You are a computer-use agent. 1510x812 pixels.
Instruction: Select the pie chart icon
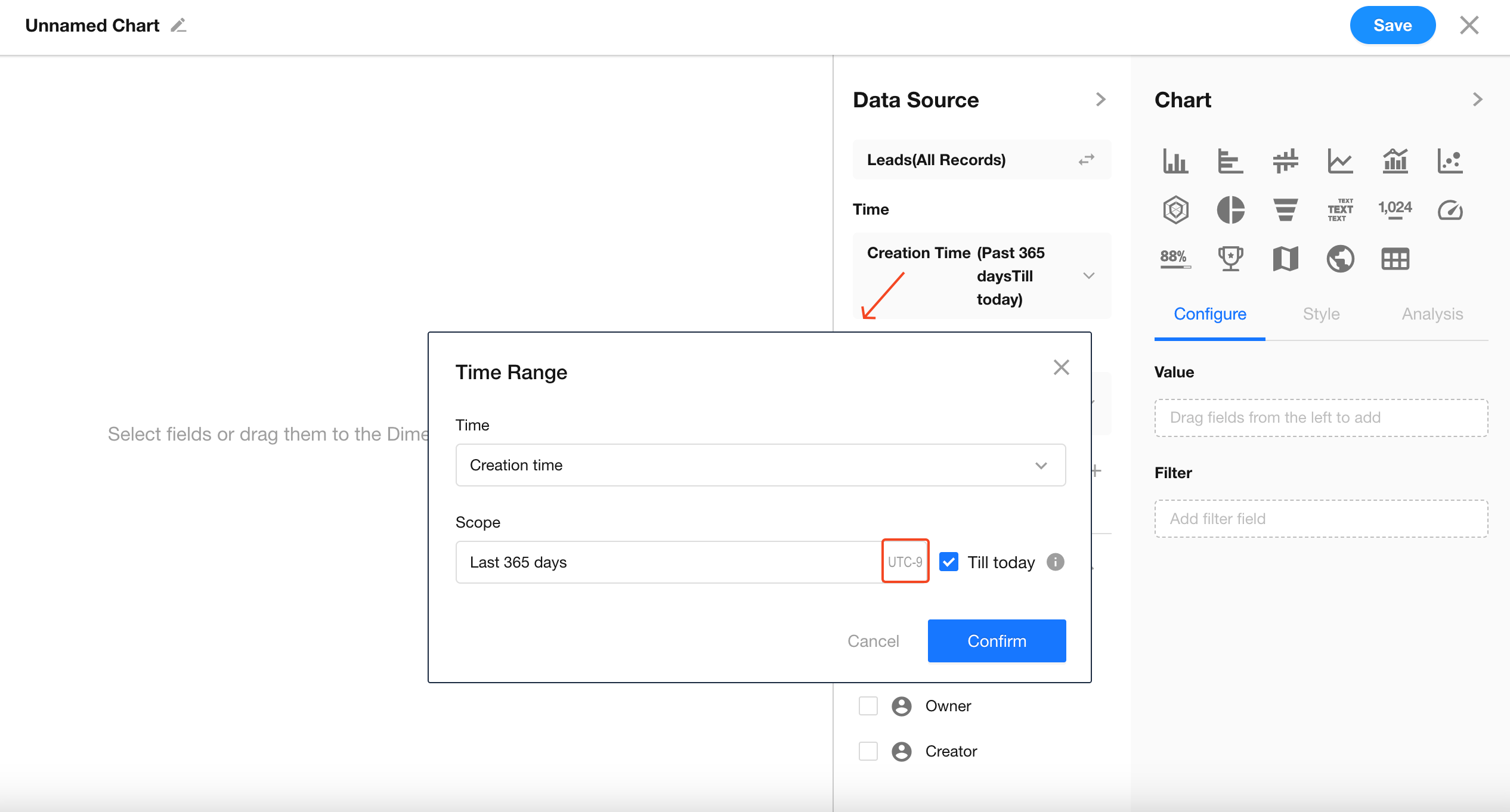[1230, 209]
